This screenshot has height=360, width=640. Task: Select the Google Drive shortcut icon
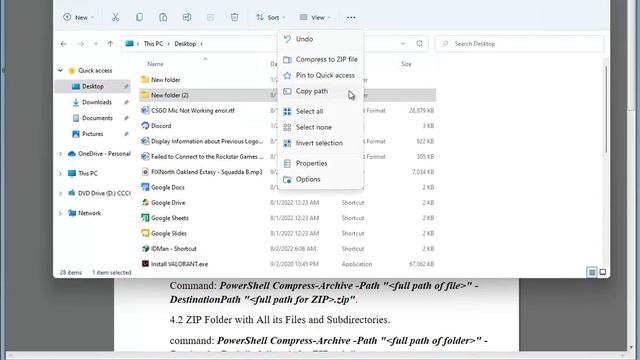[145, 203]
